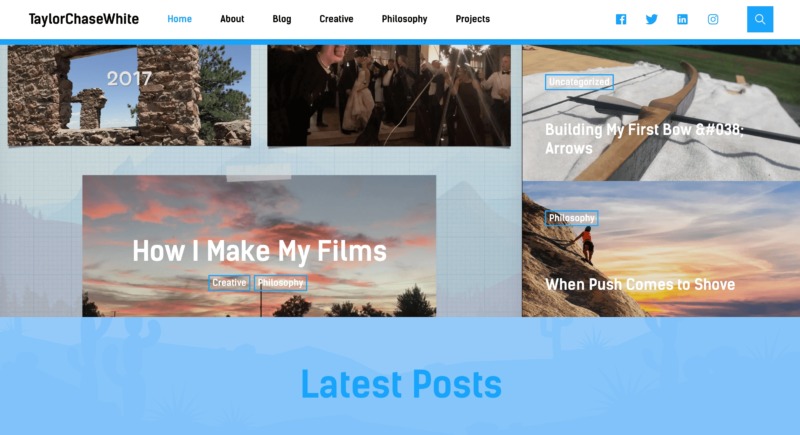The height and width of the screenshot is (435, 800).
Task: Open the 2017 stone ruins thumbnail
Action: point(129,95)
